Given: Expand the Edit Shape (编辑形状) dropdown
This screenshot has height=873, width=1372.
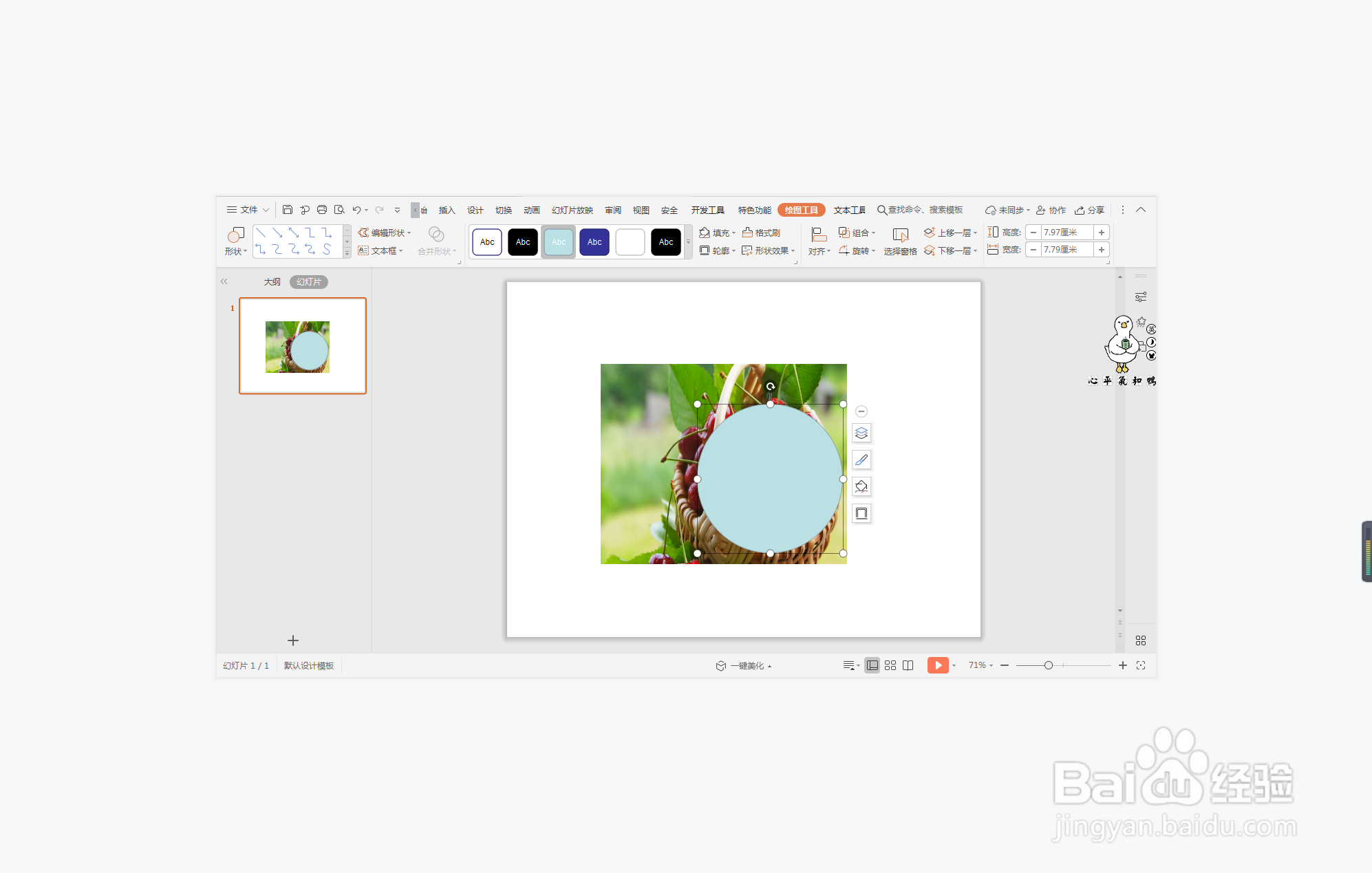Looking at the screenshot, I should (409, 233).
